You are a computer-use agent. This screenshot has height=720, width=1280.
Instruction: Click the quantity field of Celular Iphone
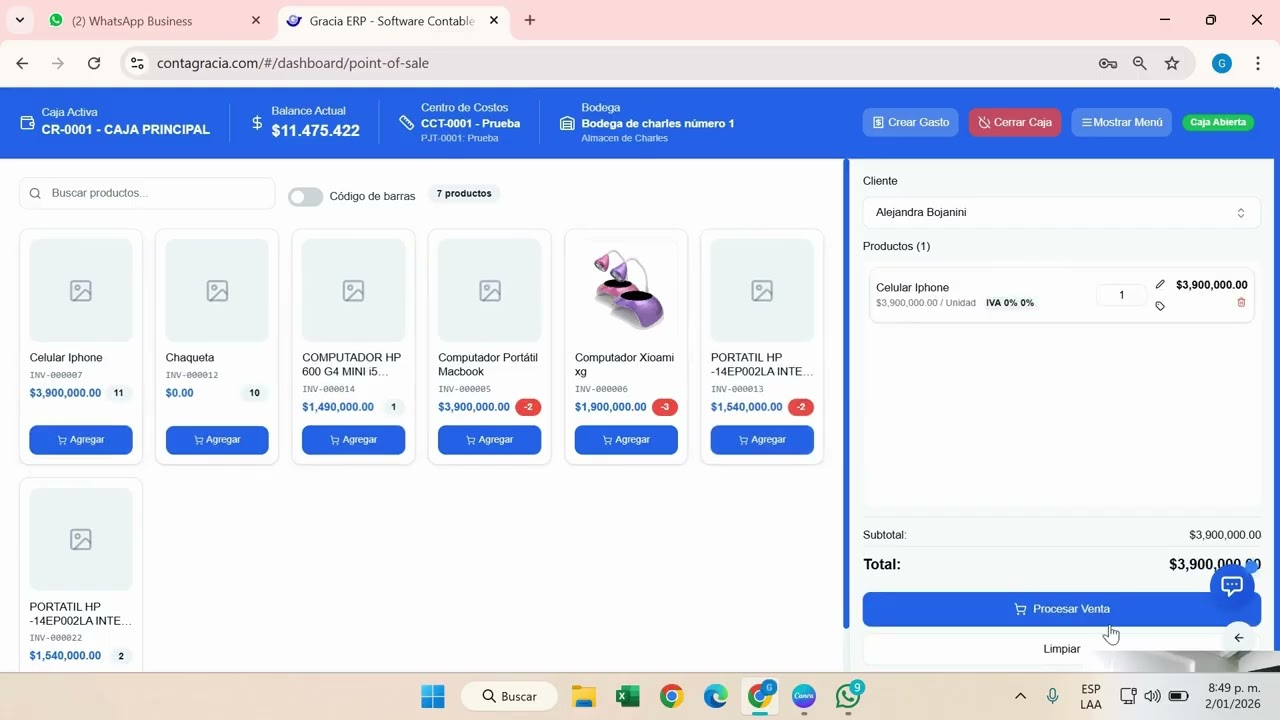(x=1121, y=295)
